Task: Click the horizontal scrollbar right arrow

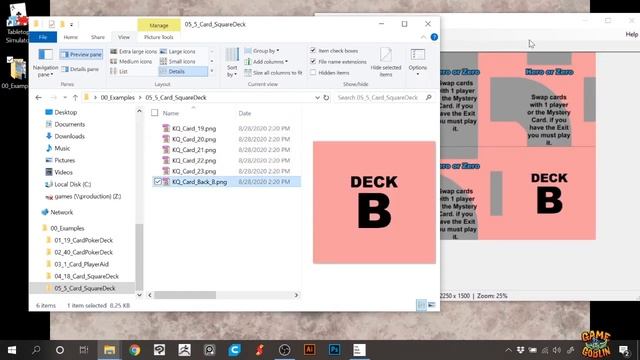Action: pos(296,295)
